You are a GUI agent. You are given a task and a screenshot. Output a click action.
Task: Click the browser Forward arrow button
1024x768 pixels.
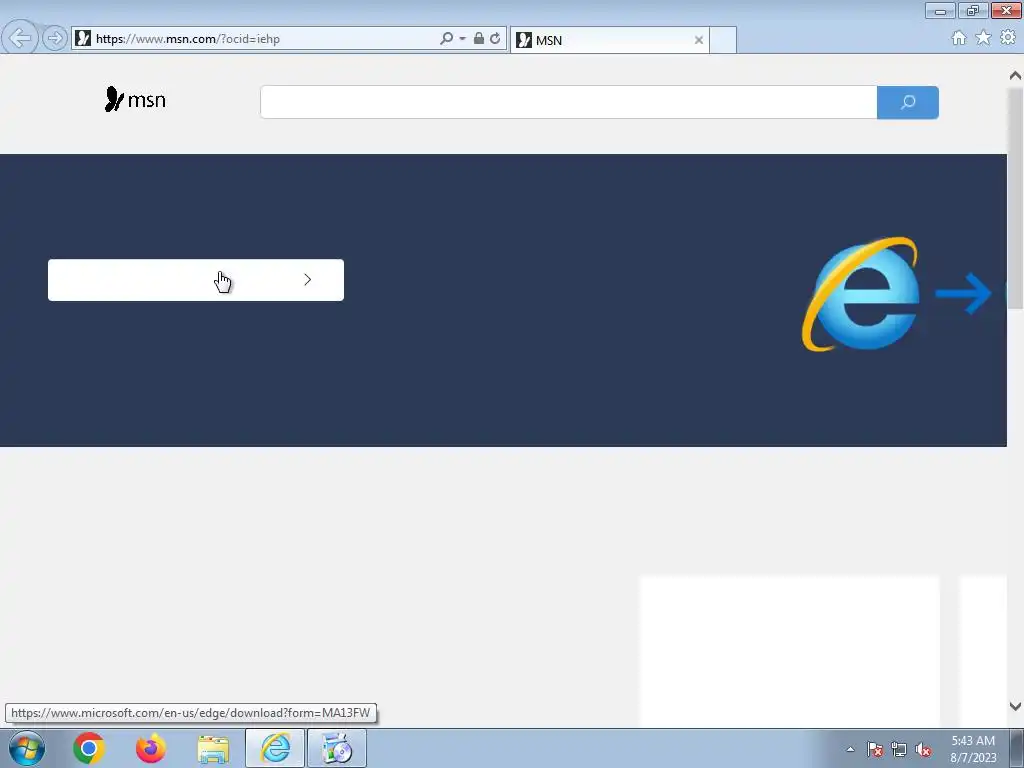pos(55,39)
